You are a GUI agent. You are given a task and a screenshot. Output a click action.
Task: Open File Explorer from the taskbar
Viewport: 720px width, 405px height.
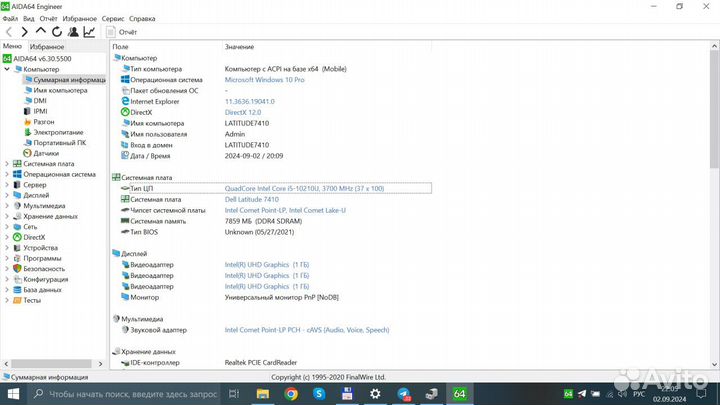(x=263, y=394)
